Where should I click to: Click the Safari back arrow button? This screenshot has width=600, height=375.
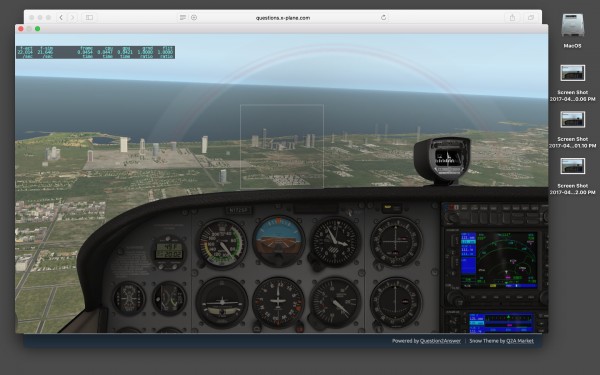point(61,18)
